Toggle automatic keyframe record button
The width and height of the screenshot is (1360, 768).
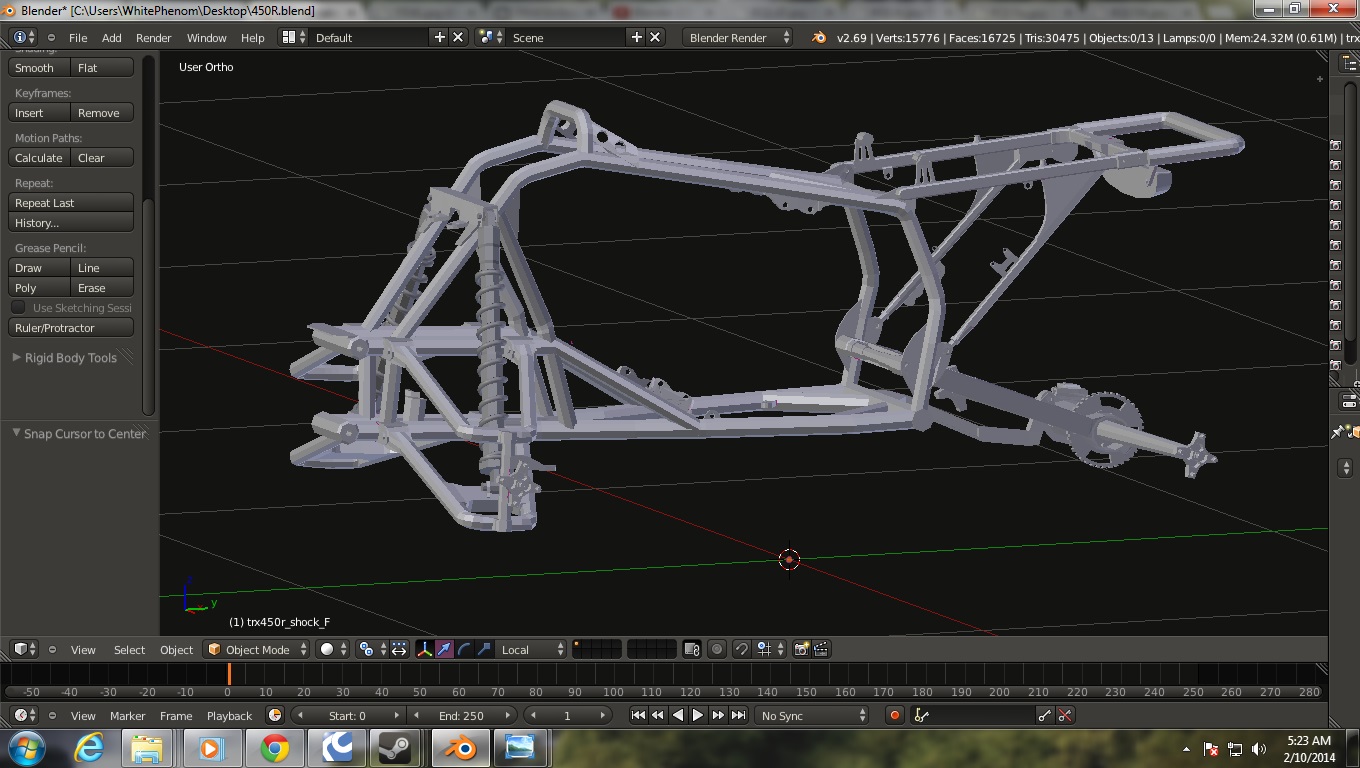tap(895, 715)
